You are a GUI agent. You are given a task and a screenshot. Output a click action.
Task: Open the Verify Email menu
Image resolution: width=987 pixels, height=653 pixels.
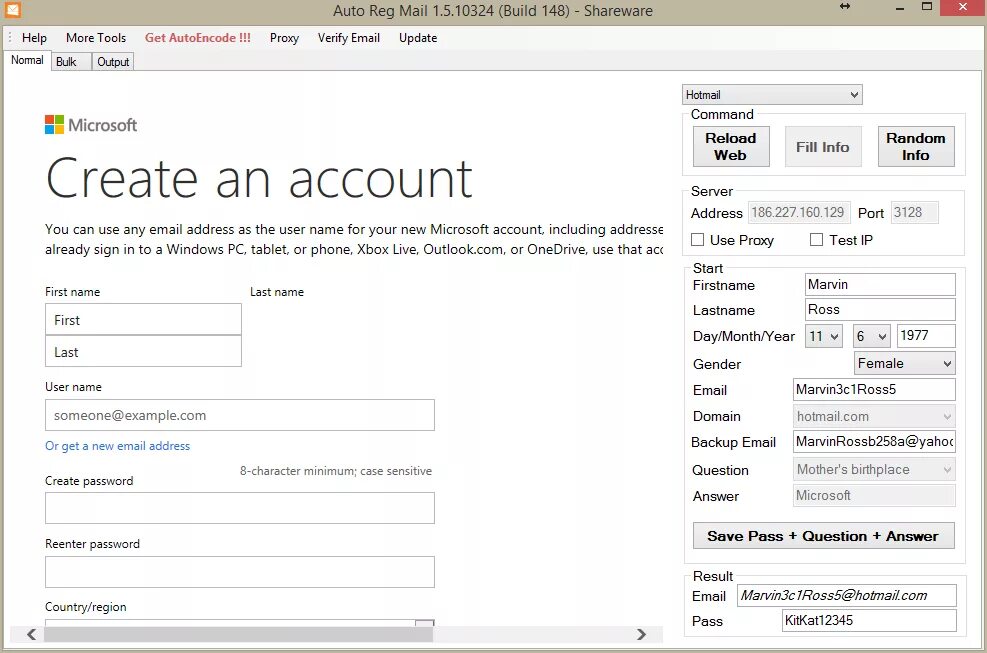click(x=349, y=38)
